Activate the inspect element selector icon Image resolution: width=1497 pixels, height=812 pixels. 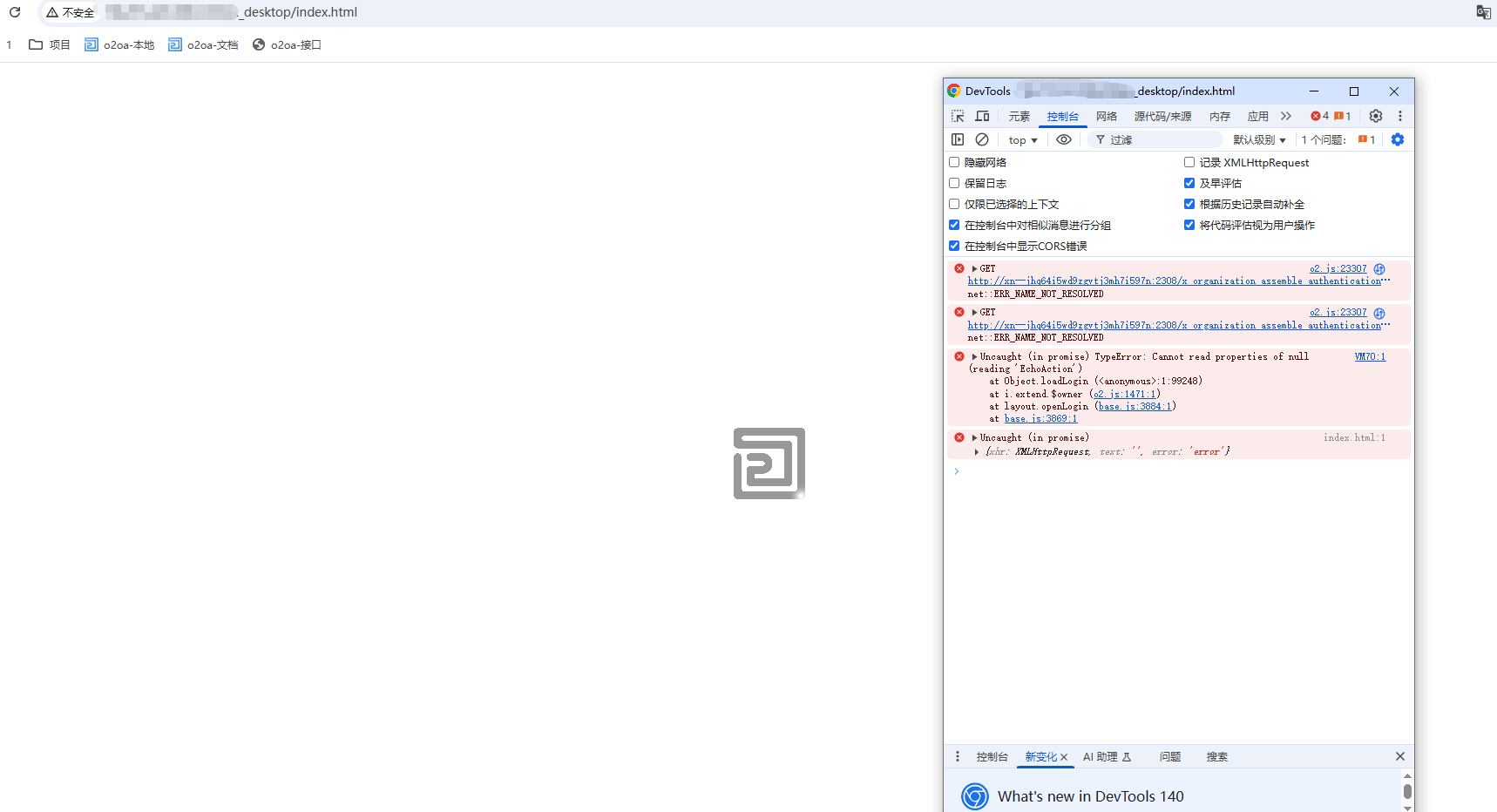point(958,116)
